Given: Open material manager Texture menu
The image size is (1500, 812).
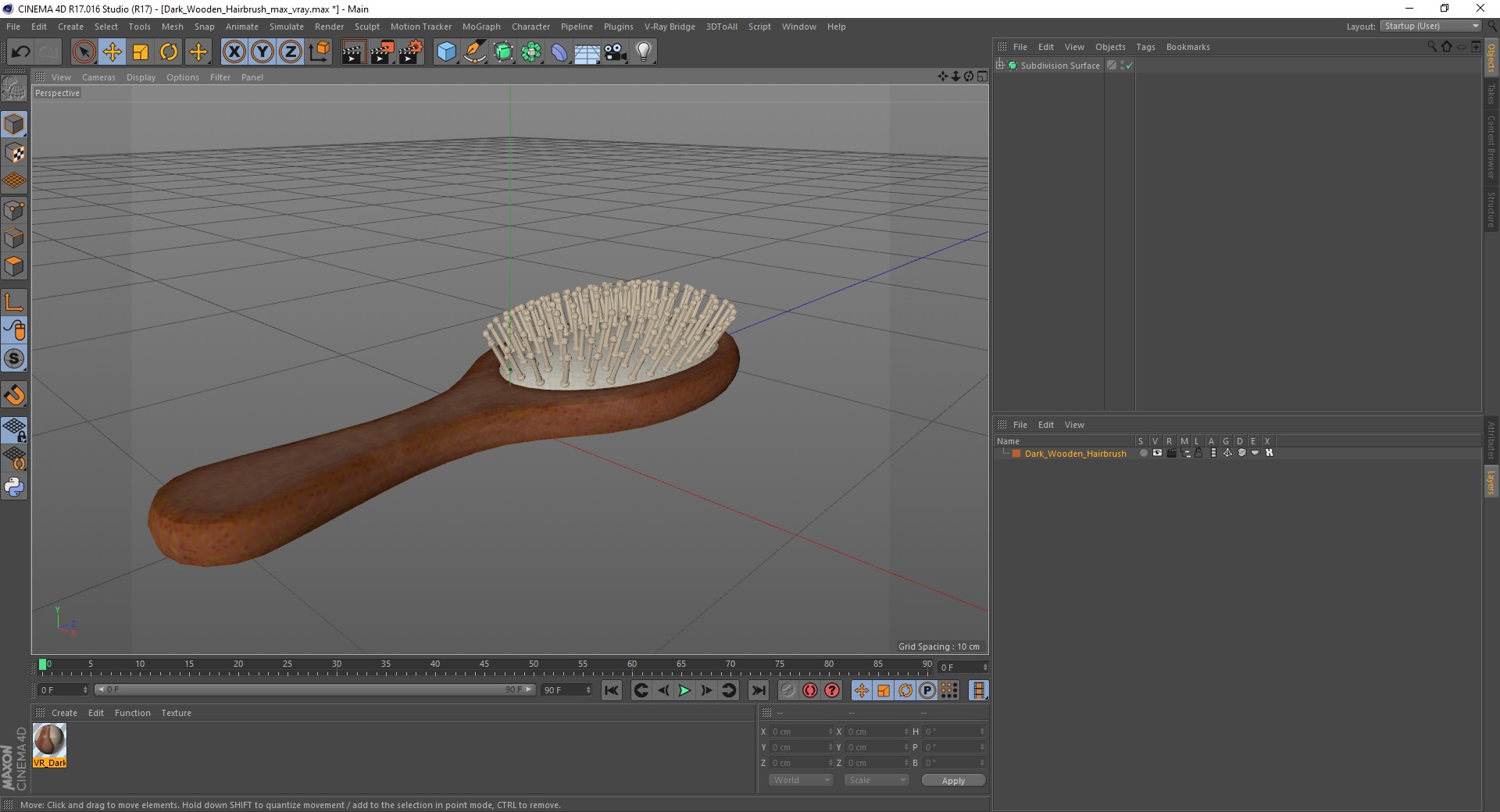Looking at the screenshot, I should point(176,713).
